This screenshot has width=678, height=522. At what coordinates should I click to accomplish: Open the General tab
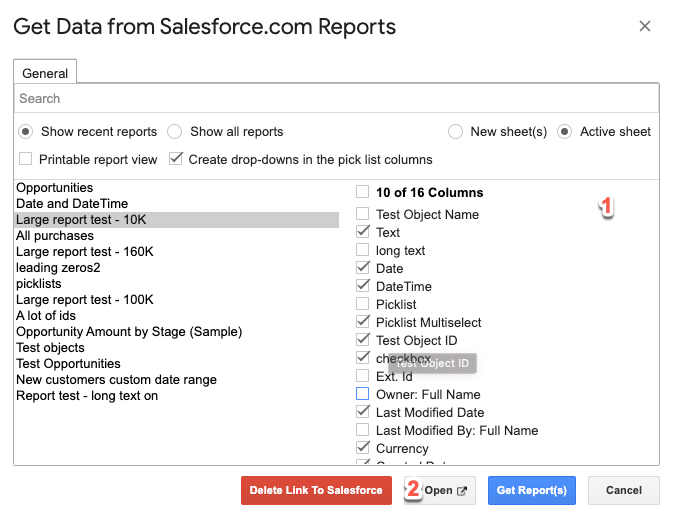[45, 73]
